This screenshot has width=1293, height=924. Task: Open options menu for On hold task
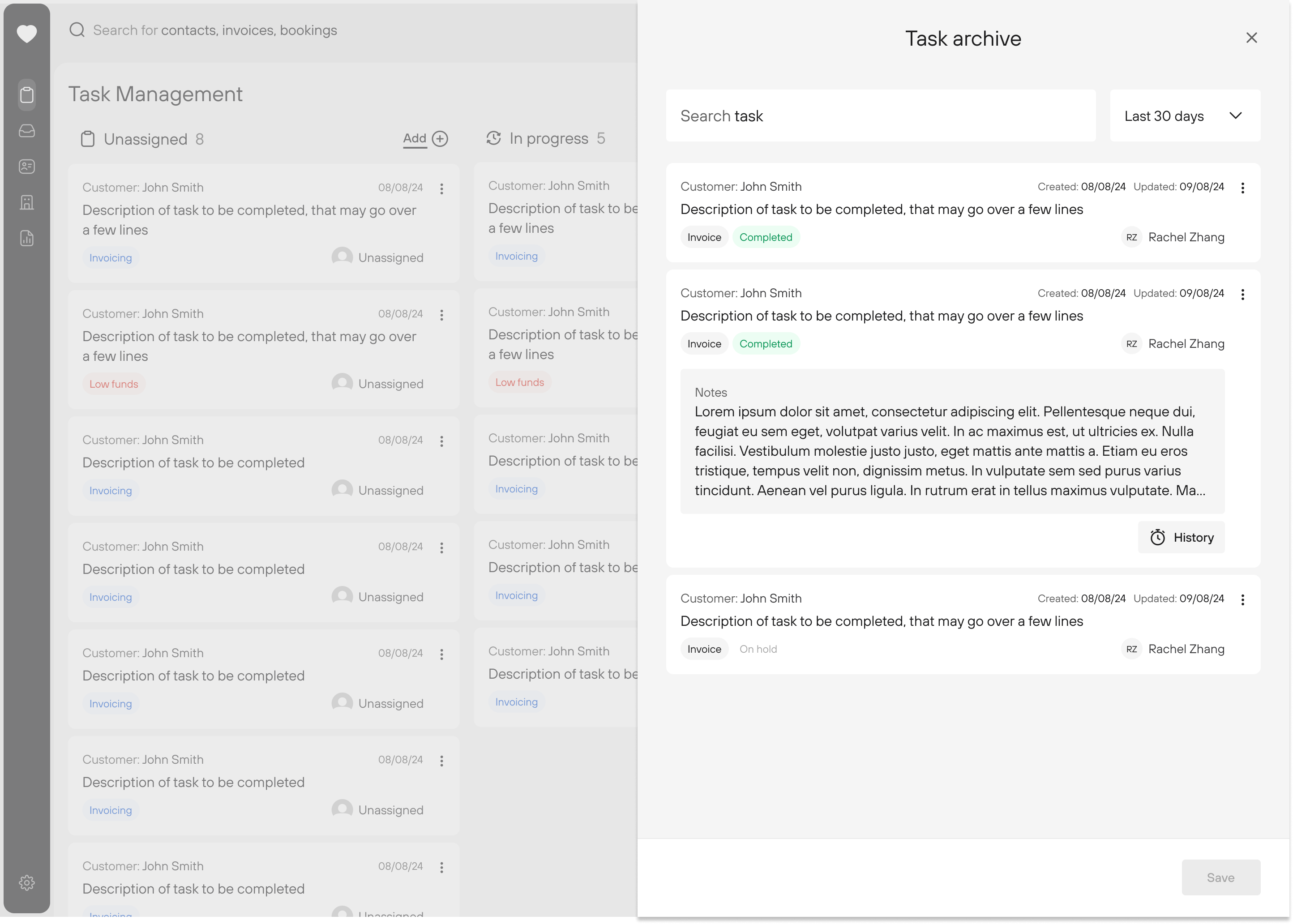[1242, 600]
